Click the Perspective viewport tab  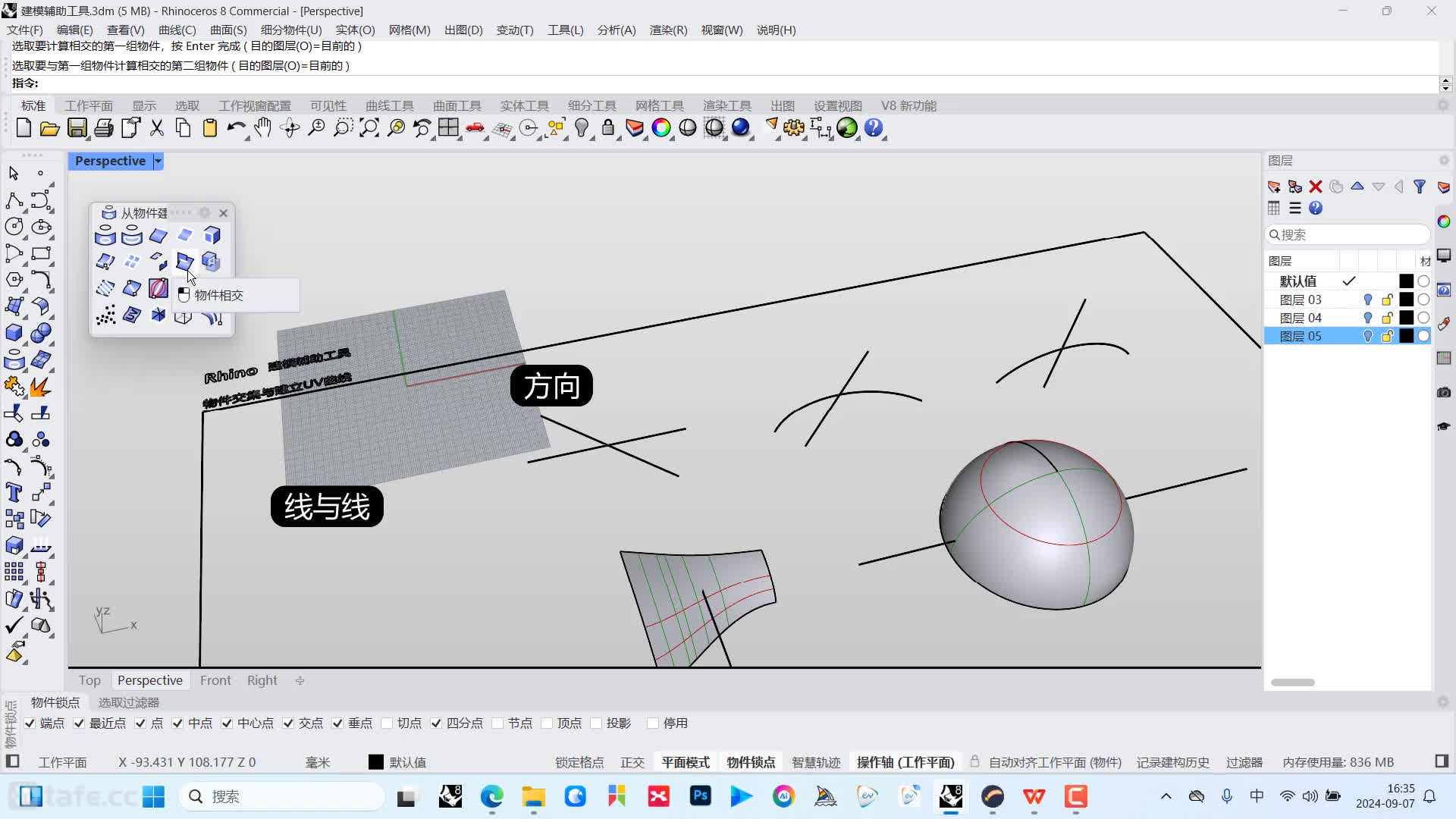[149, 680]
